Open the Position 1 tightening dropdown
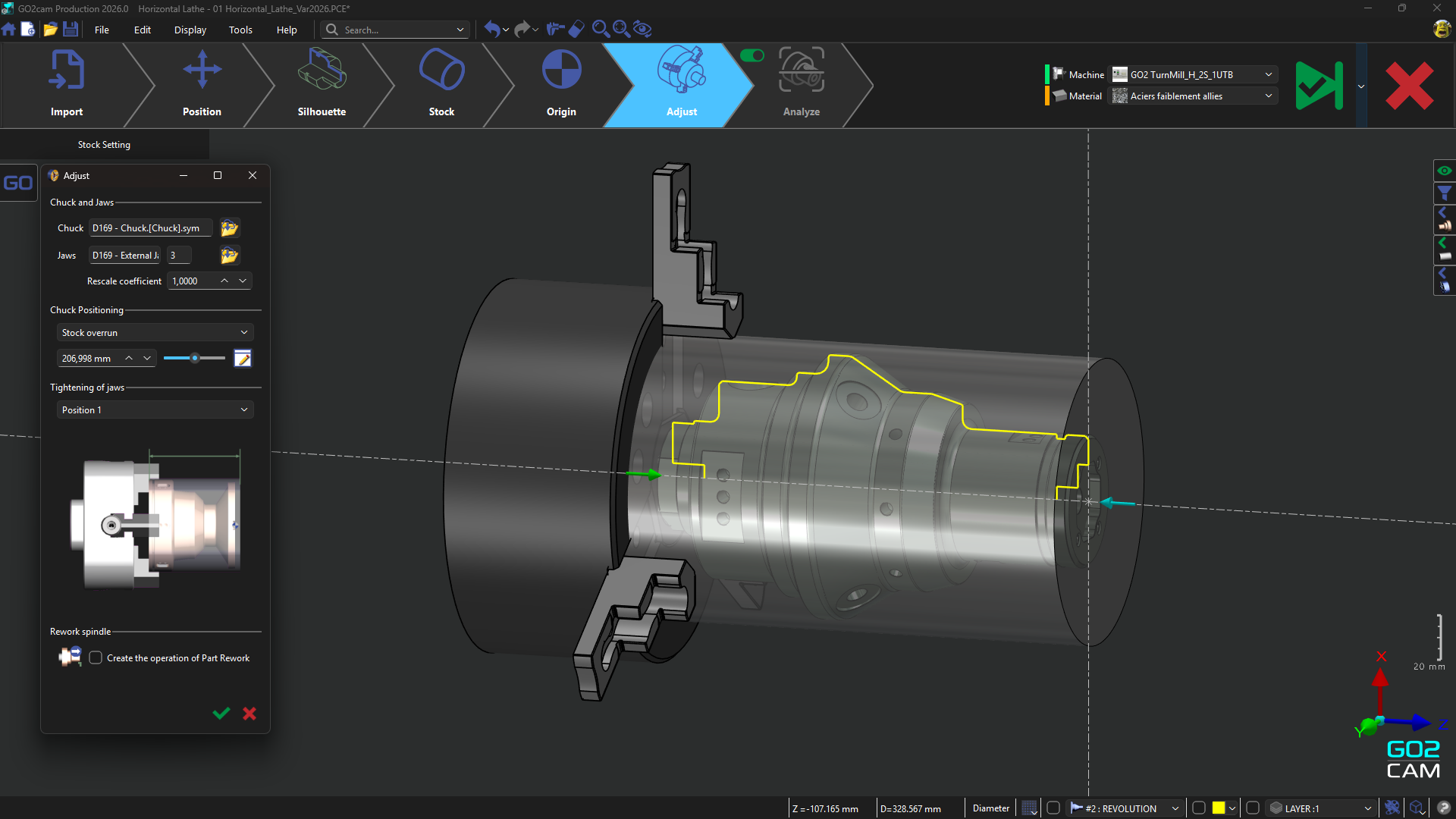 pyautogui.click(x=155, y=410)
